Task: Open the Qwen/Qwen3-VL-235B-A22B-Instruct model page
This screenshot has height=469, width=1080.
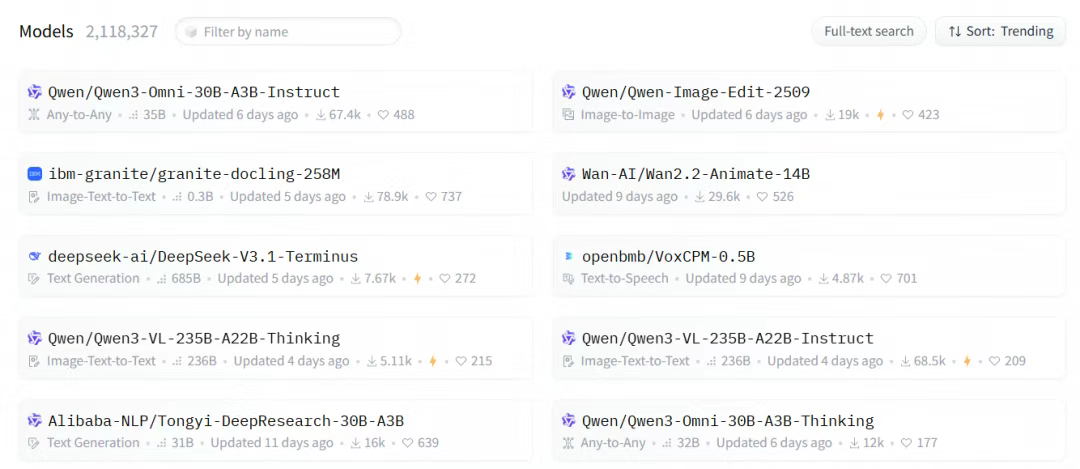Action: point(727,338)
